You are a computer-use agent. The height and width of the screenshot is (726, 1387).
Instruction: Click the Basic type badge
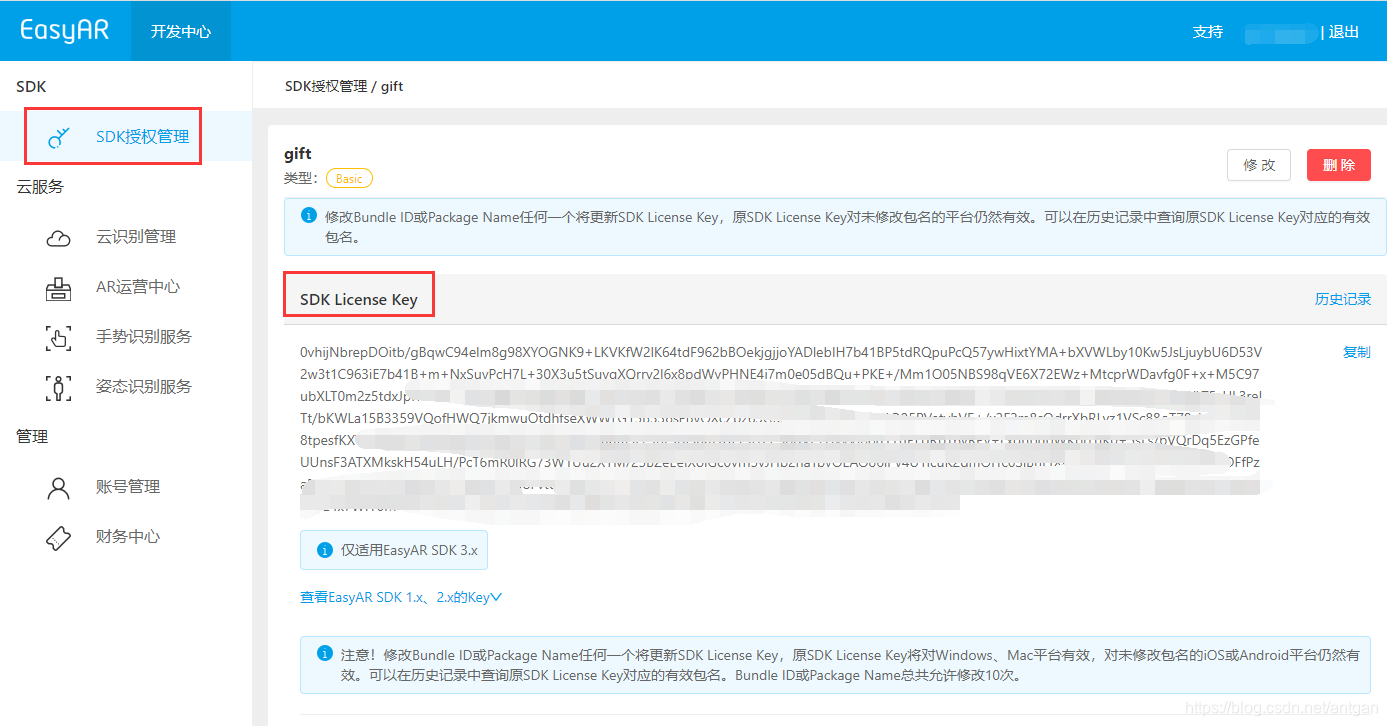[x=349, y=179]
